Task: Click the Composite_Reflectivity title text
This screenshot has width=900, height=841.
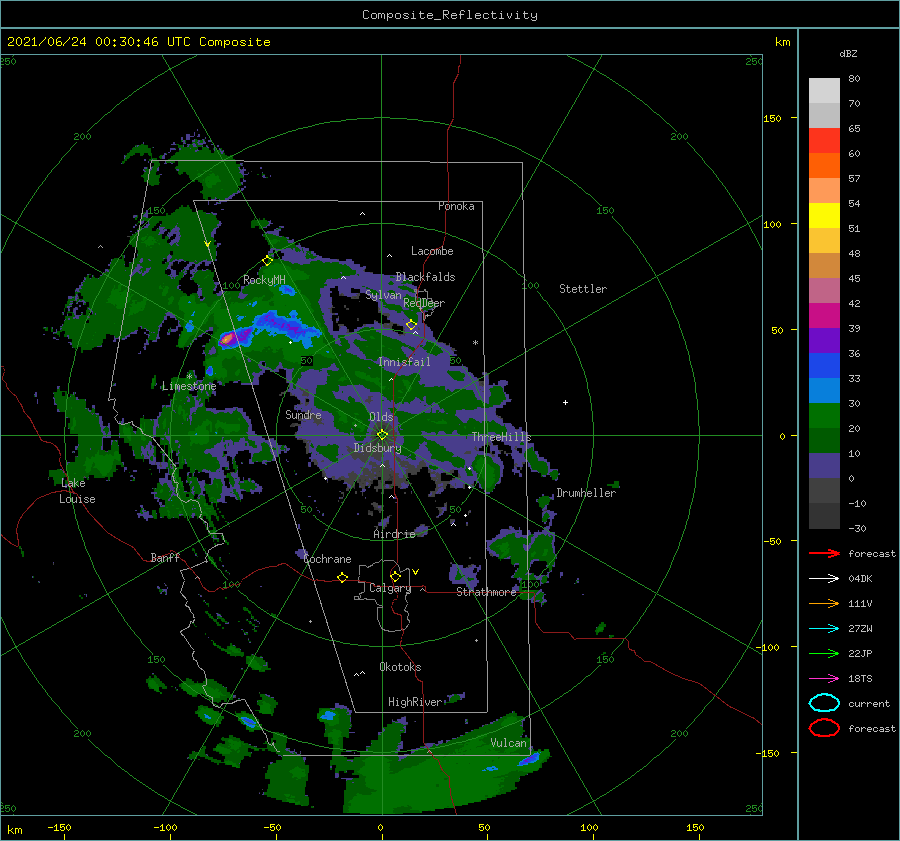Action: 449,15
